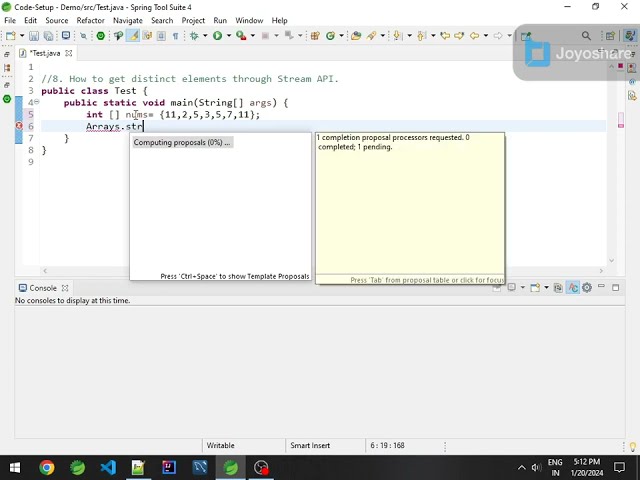Screen dimensions: 640x480
Task: Click the green Run button icon
Action: pos(218,36)
